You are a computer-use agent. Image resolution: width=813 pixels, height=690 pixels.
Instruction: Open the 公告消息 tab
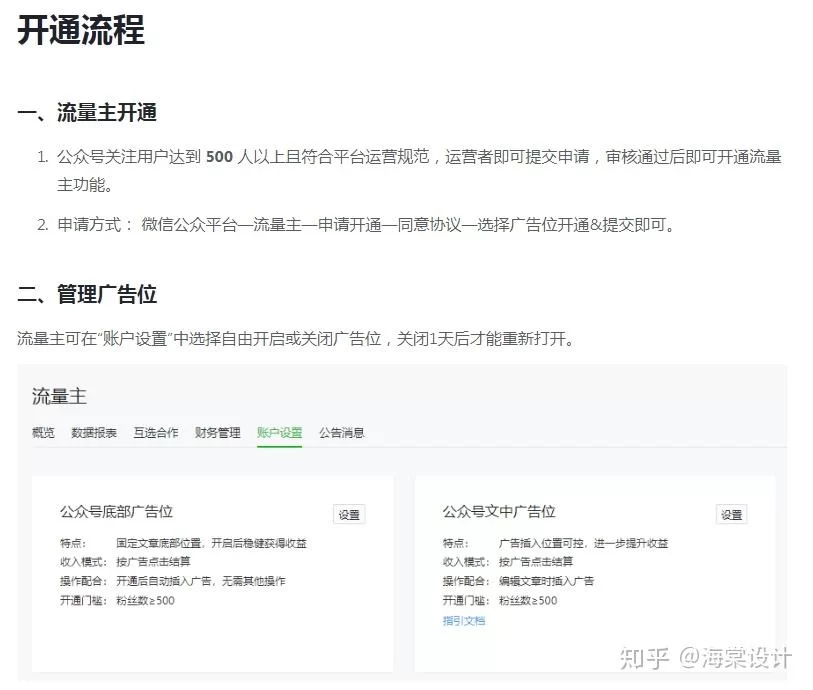342,433
